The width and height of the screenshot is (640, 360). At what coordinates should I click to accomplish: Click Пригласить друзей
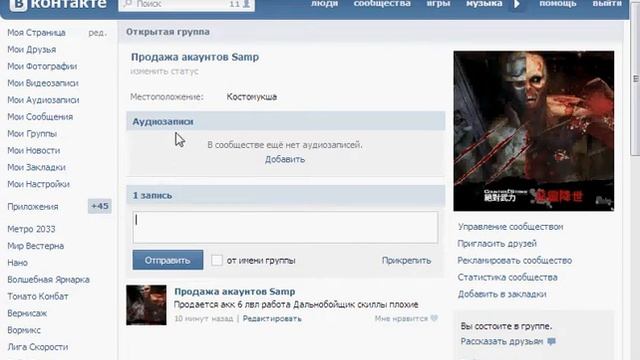[x=497, y=244]
